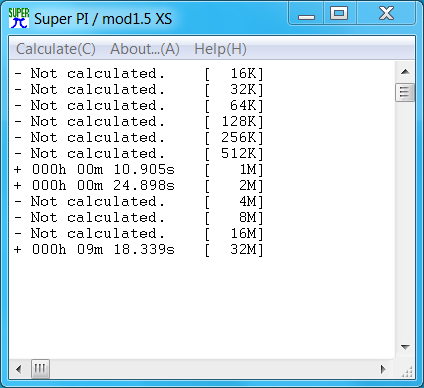This screenshot has height=388, width=424.
Task: Click the horizontal scrollbar thumb
Action: (x=40, y=369)
